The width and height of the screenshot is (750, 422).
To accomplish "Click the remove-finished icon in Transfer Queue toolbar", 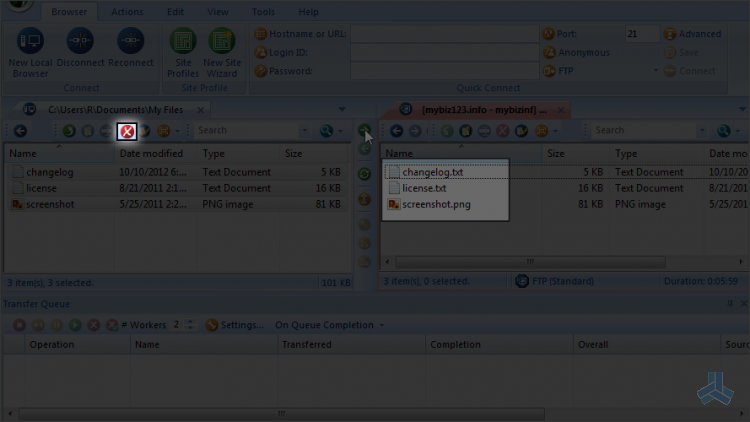I will point(112,325).
